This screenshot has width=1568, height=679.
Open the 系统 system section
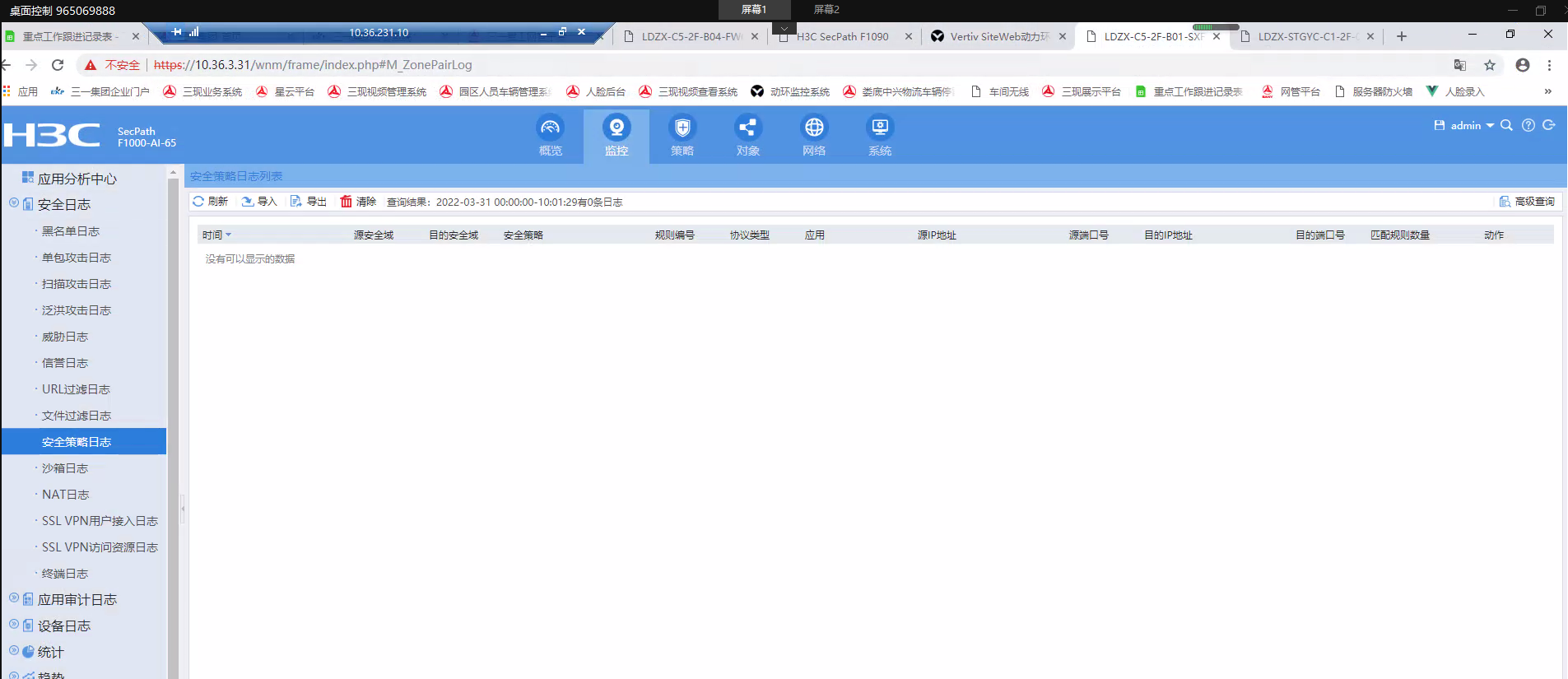point(880,136)
